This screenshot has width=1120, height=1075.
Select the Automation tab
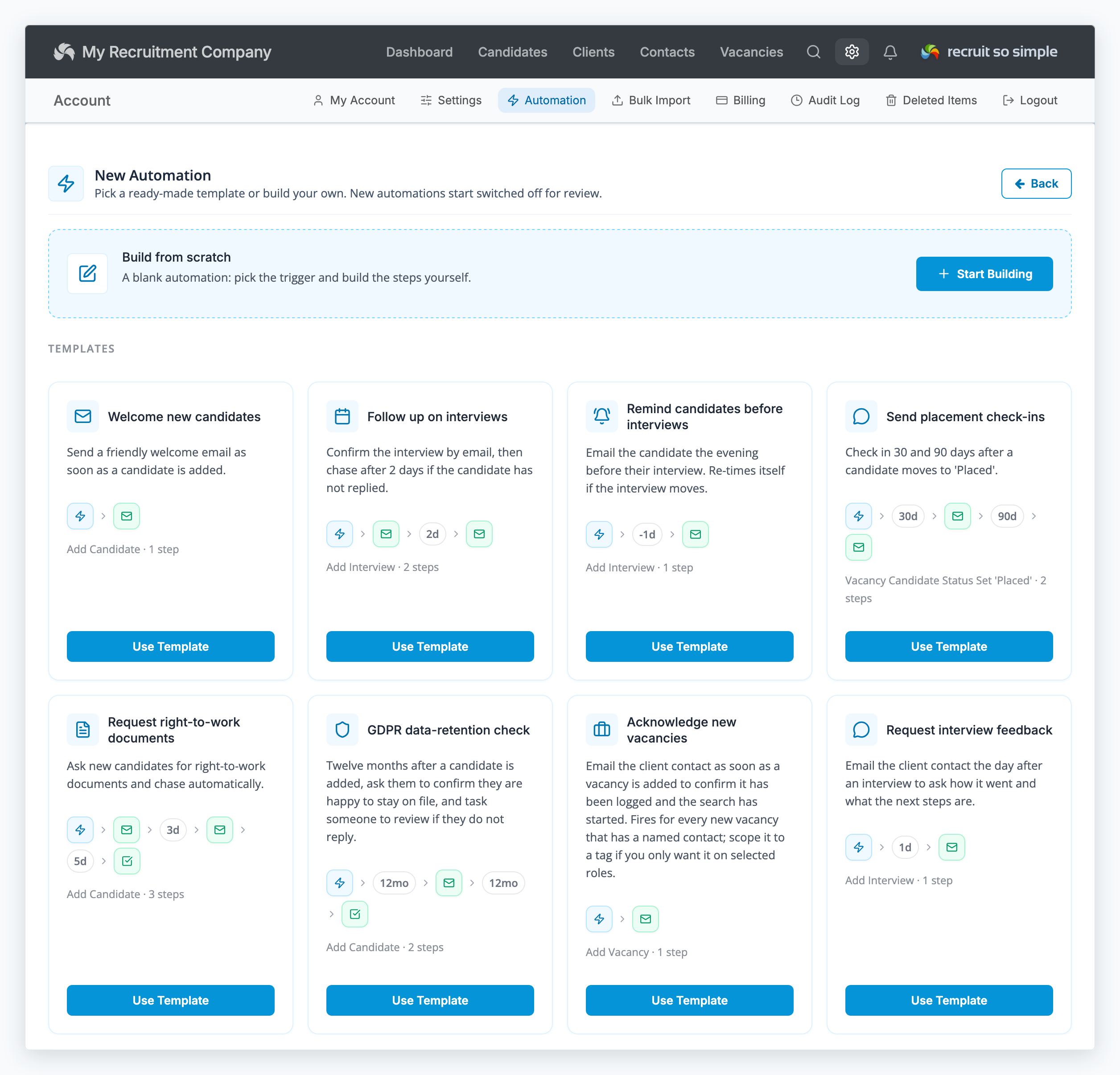click(546, 101)
